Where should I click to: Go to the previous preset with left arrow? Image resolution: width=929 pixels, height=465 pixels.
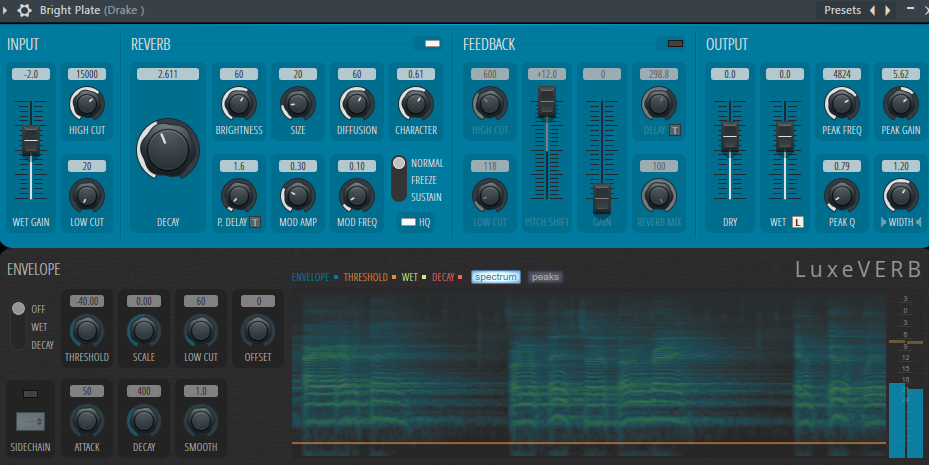[872, 10]
